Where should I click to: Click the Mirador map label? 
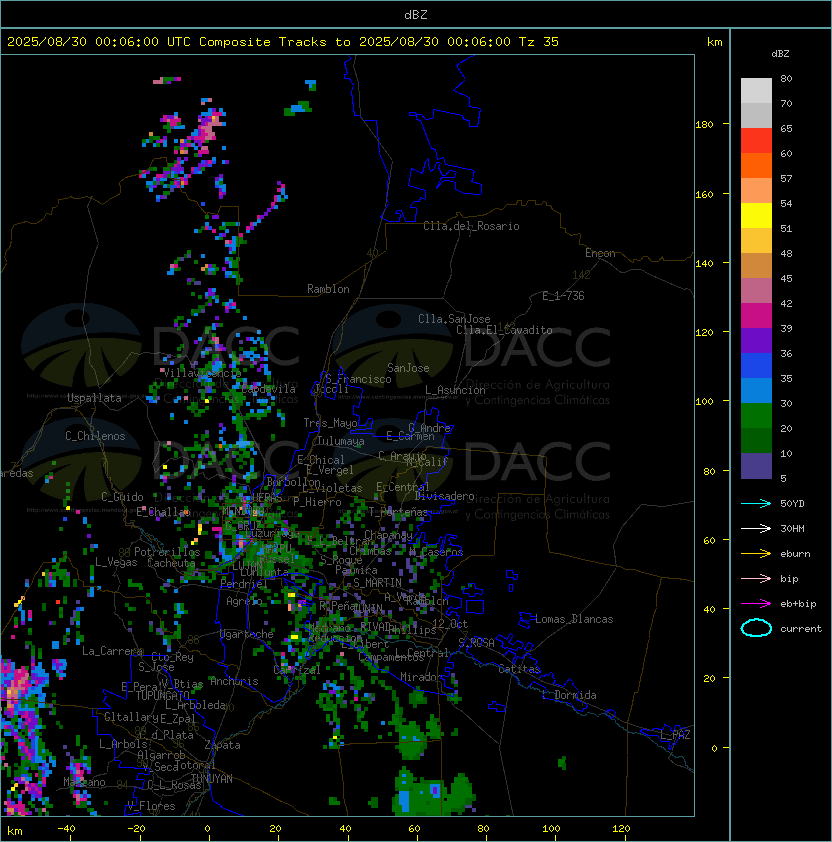tap(422, 677)
